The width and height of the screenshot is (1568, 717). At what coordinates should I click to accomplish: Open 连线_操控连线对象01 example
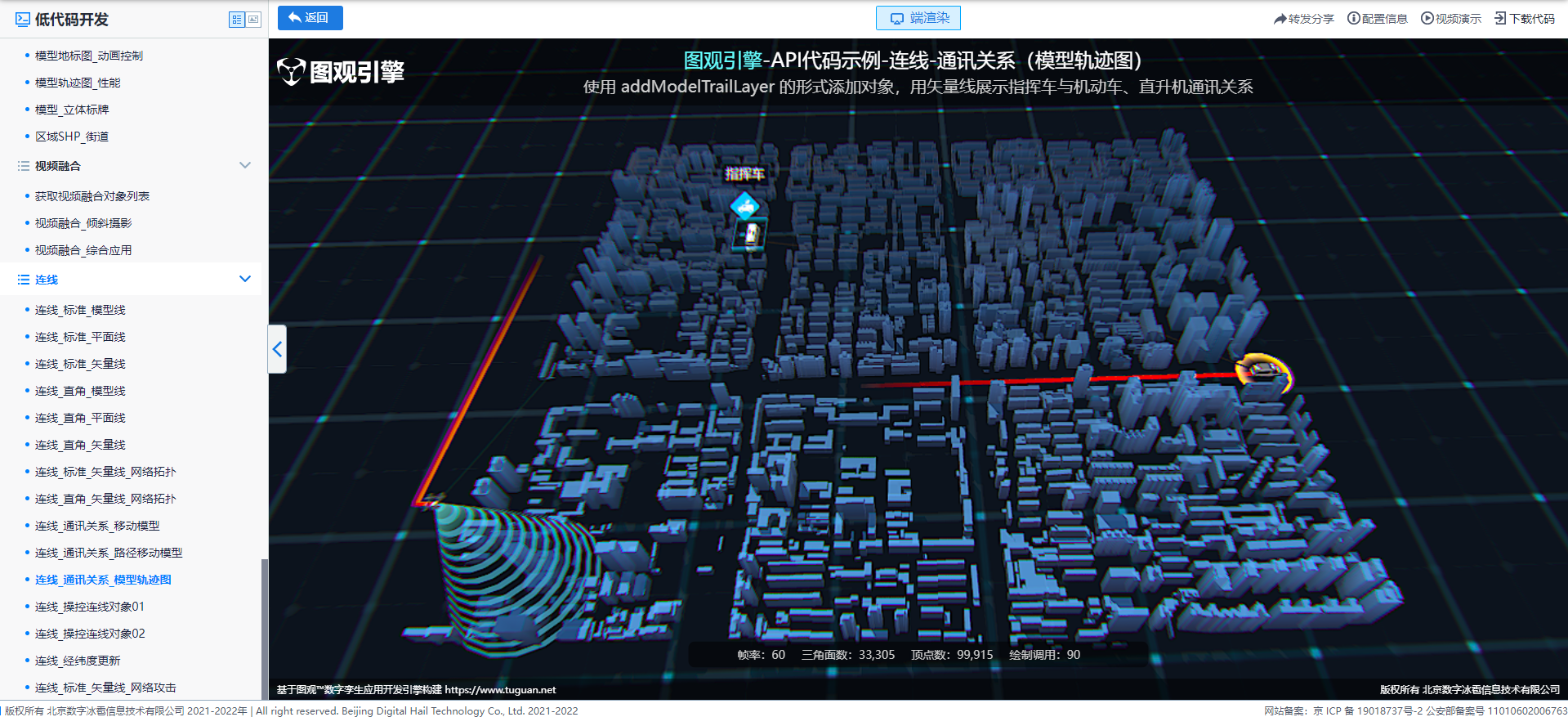click(90, 607)
